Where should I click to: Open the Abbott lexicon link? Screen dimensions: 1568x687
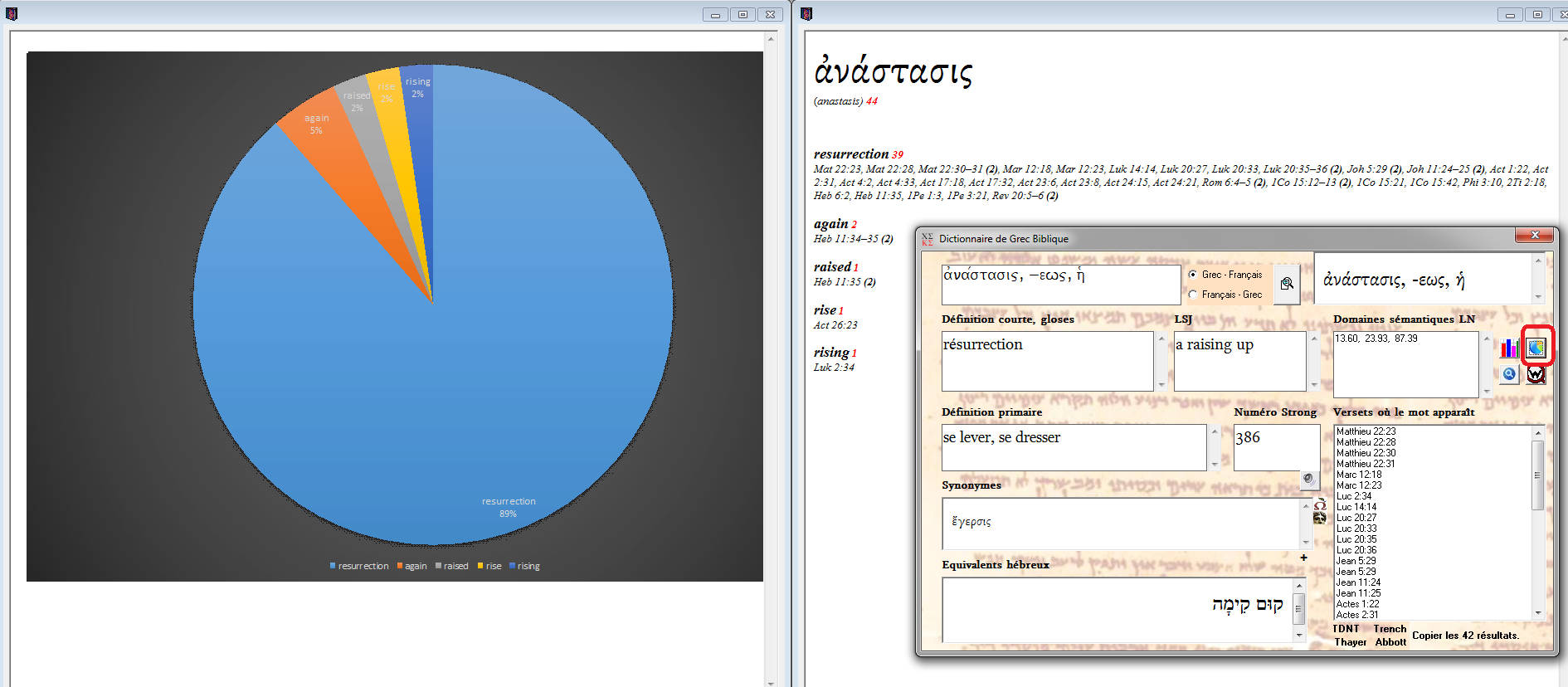[1390, 642]
